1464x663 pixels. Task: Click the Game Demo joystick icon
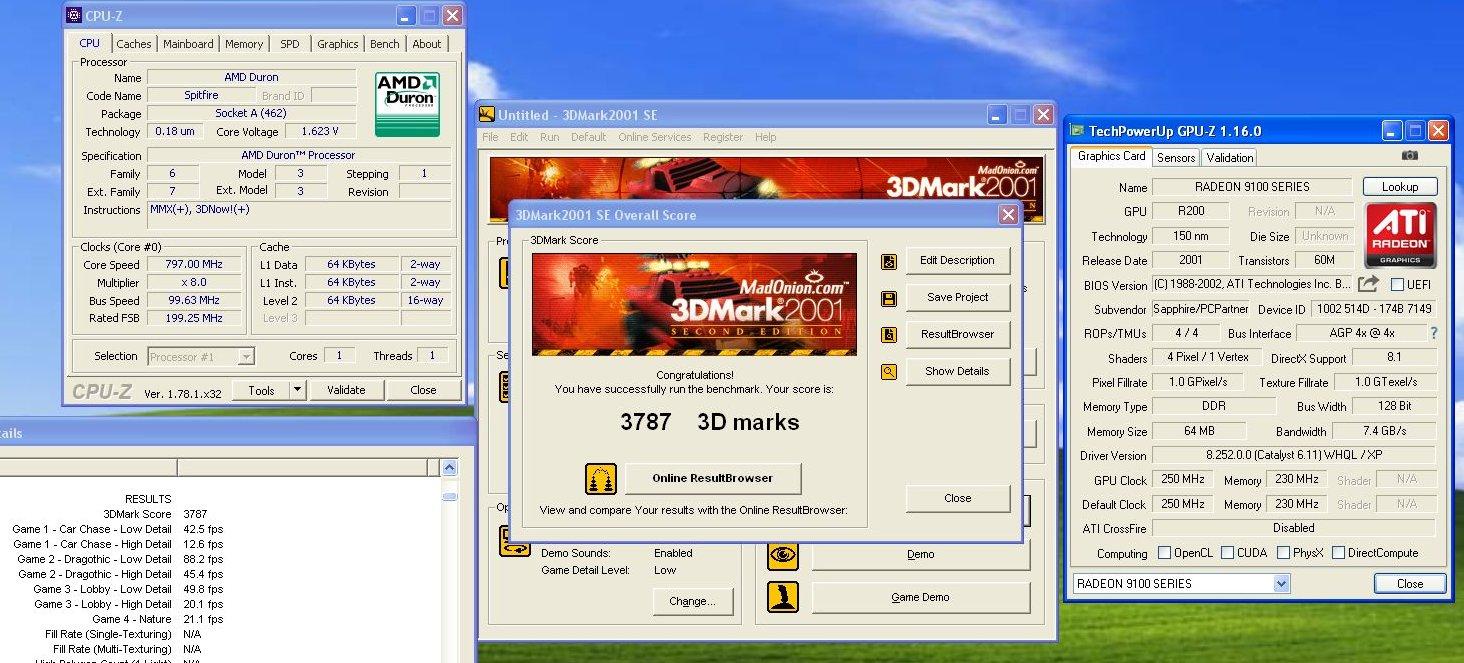click(x=783, y=597)
